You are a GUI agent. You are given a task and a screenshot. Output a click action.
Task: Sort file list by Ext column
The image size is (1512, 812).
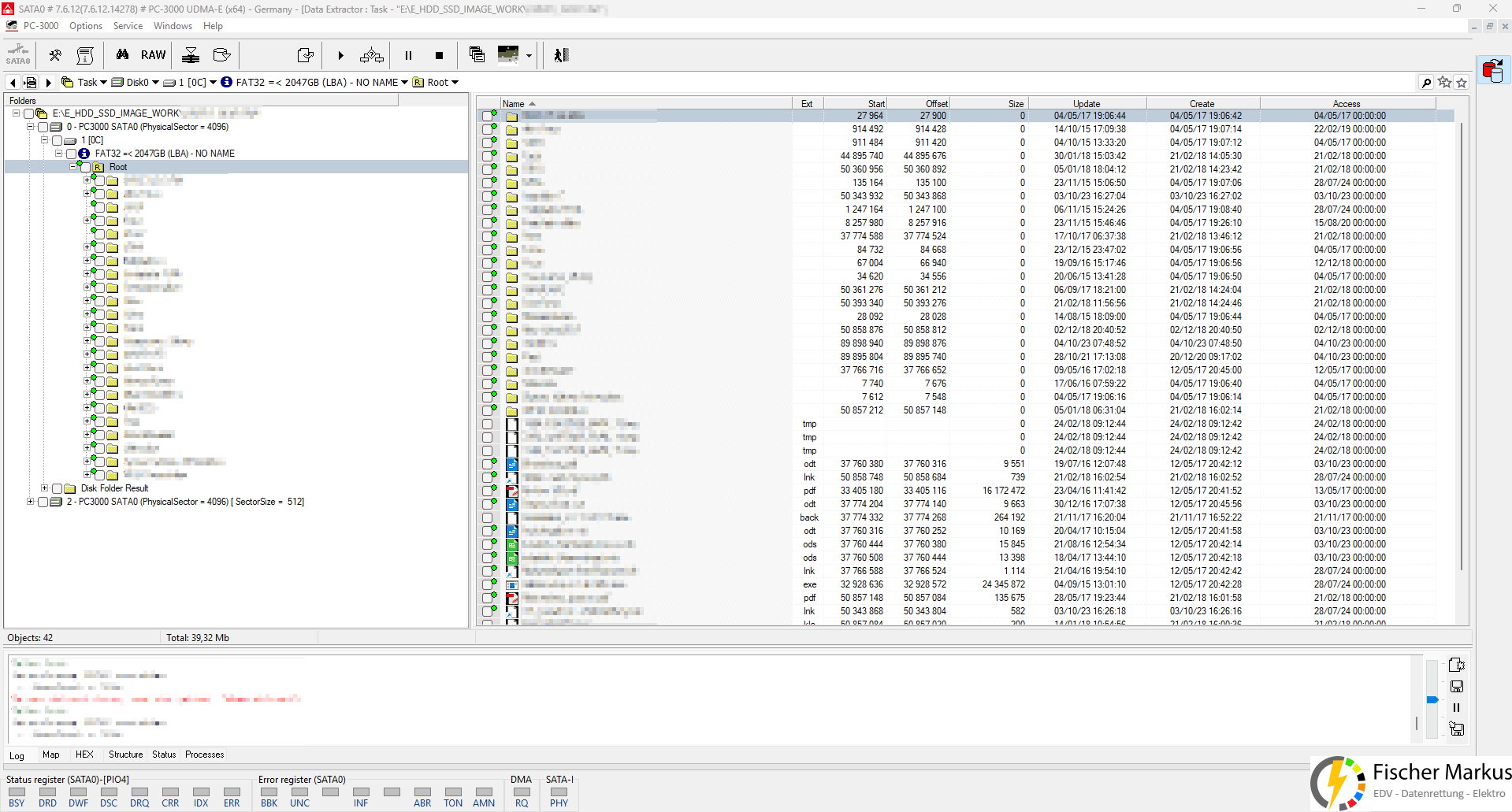(x=808, y=103)
